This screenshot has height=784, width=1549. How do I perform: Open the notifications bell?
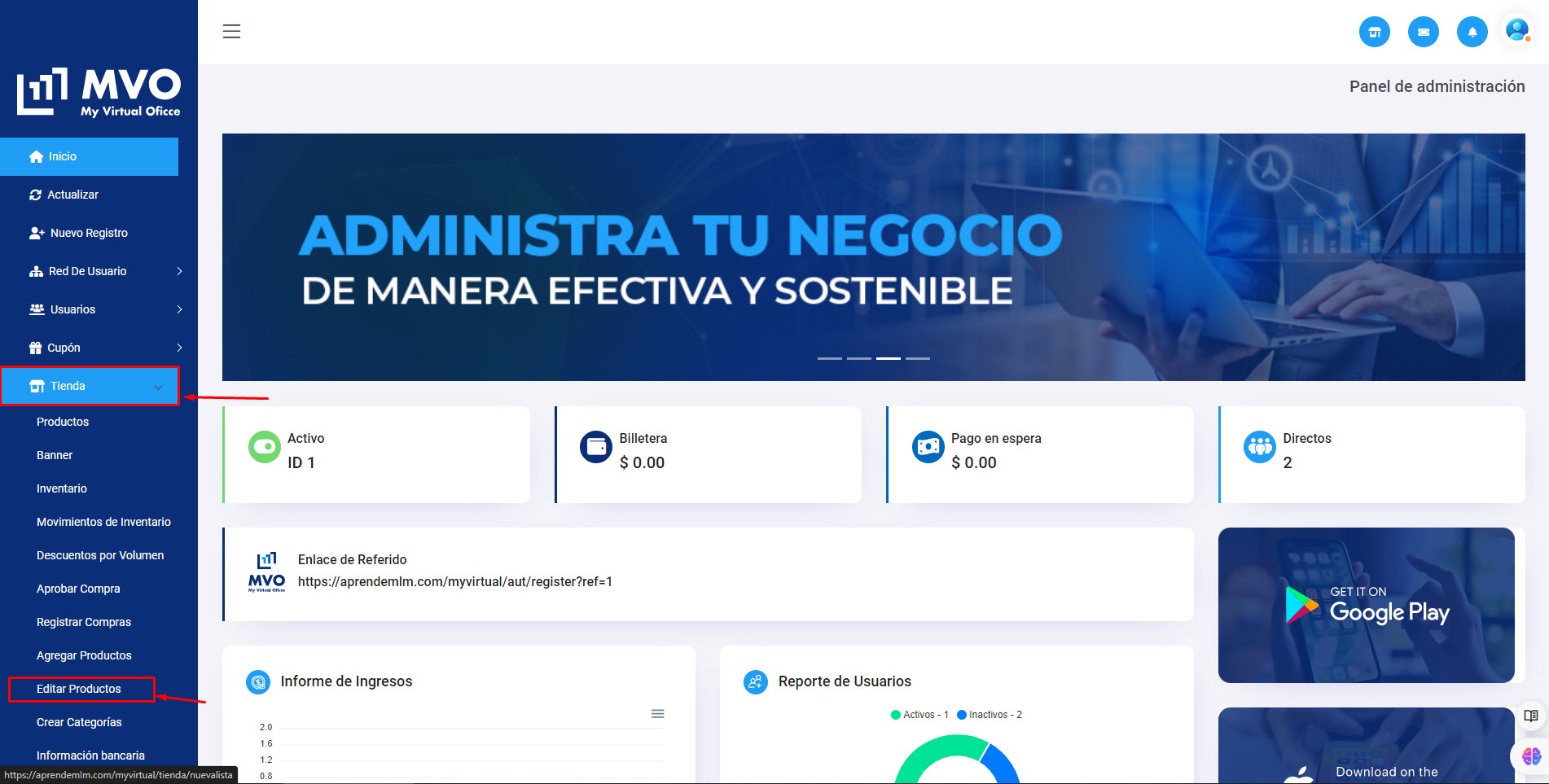pyautogui.click(x=1472, y=33)
